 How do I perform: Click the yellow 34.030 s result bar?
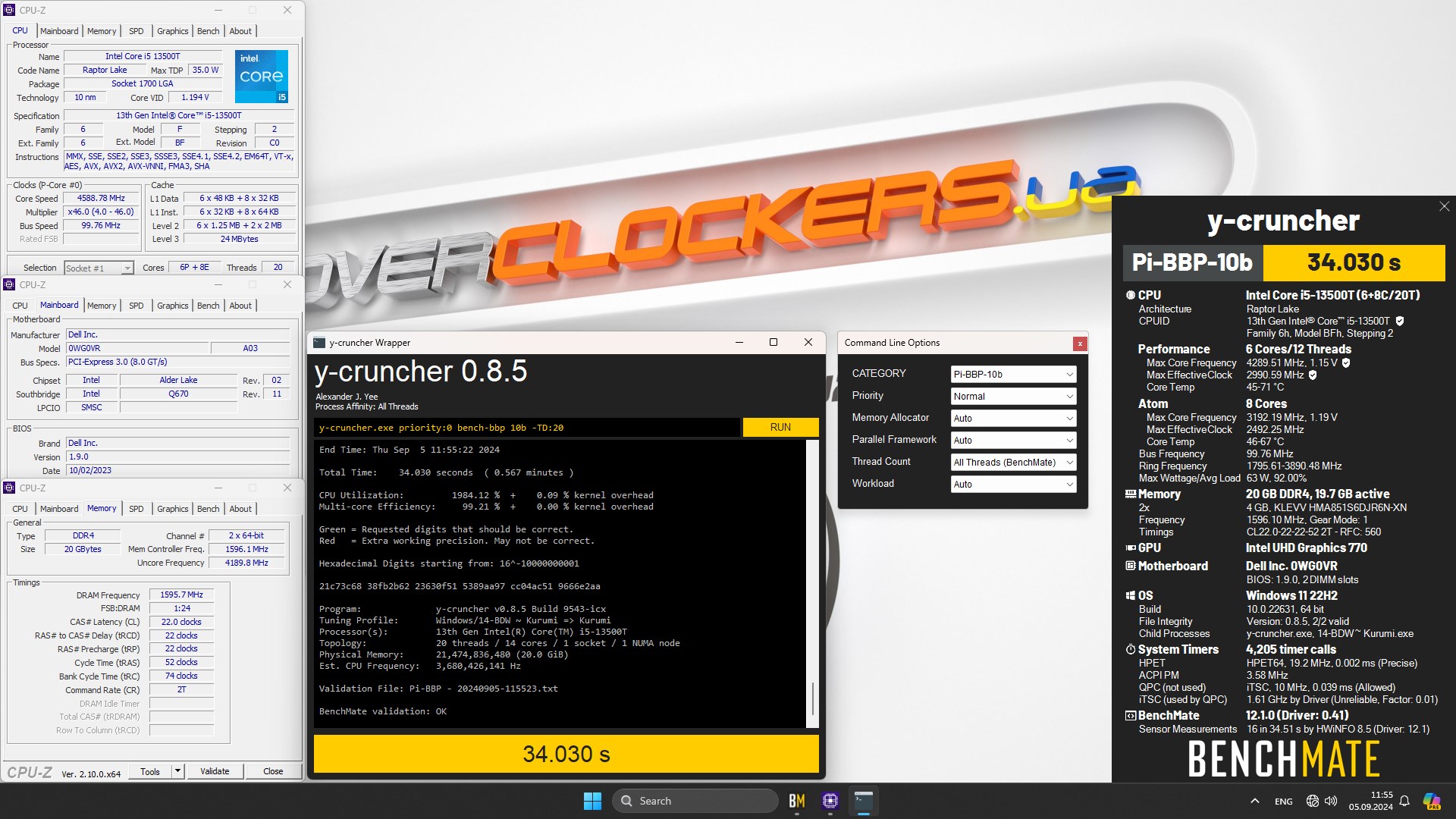[x=566, y=754]
